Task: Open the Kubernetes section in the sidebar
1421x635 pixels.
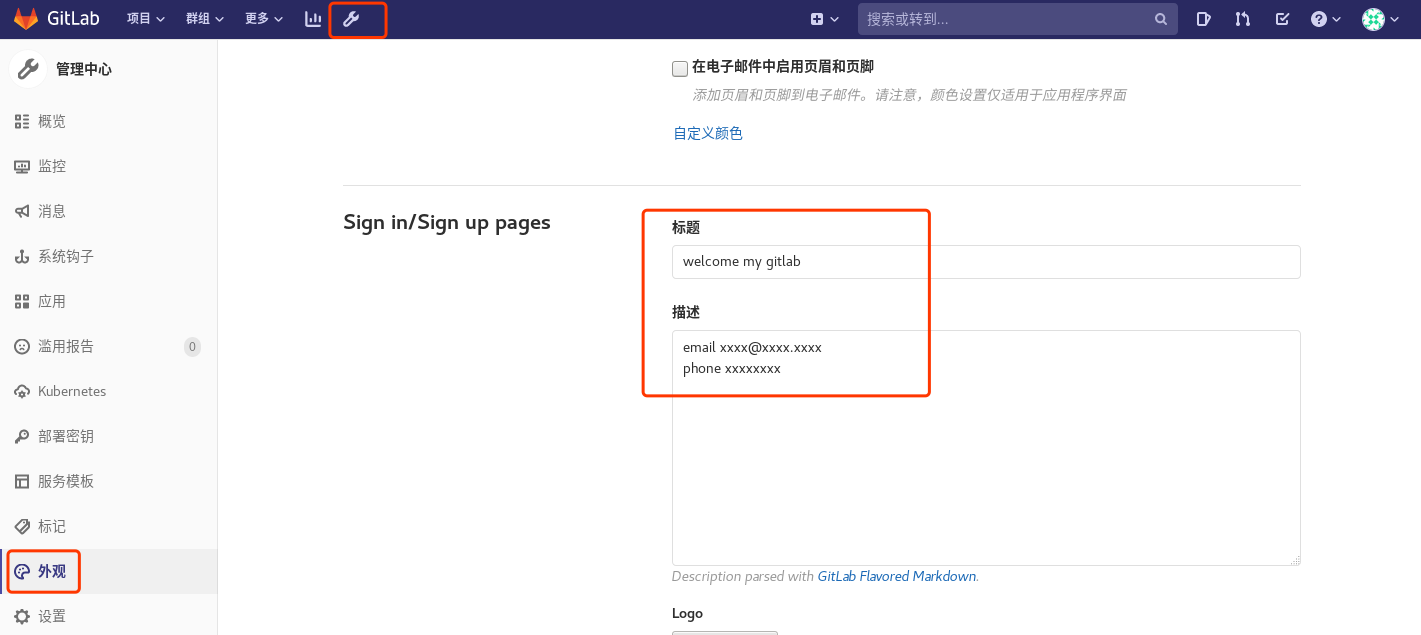Action: click(x=73, y=391)
